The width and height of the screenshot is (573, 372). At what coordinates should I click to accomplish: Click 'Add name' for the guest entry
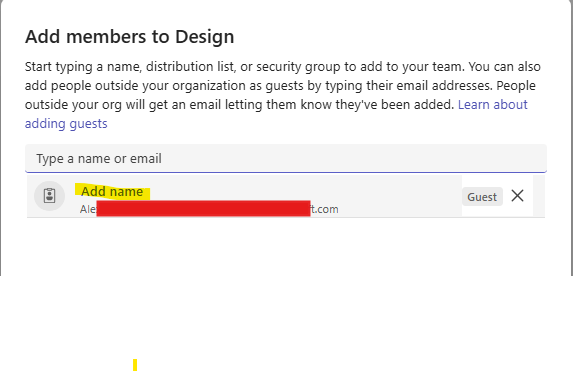[112, 191]
